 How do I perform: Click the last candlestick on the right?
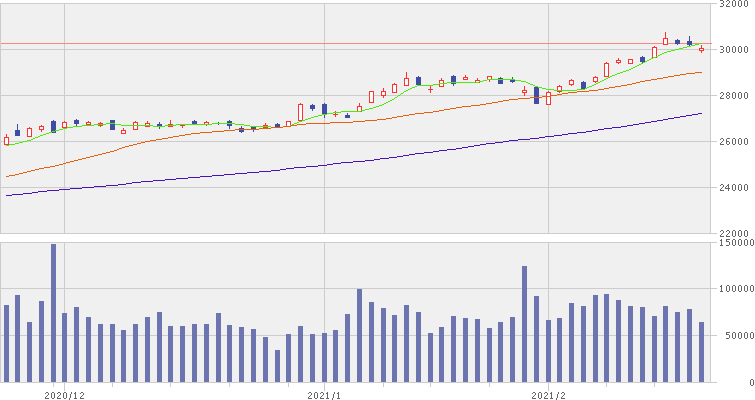pos(701,49)
